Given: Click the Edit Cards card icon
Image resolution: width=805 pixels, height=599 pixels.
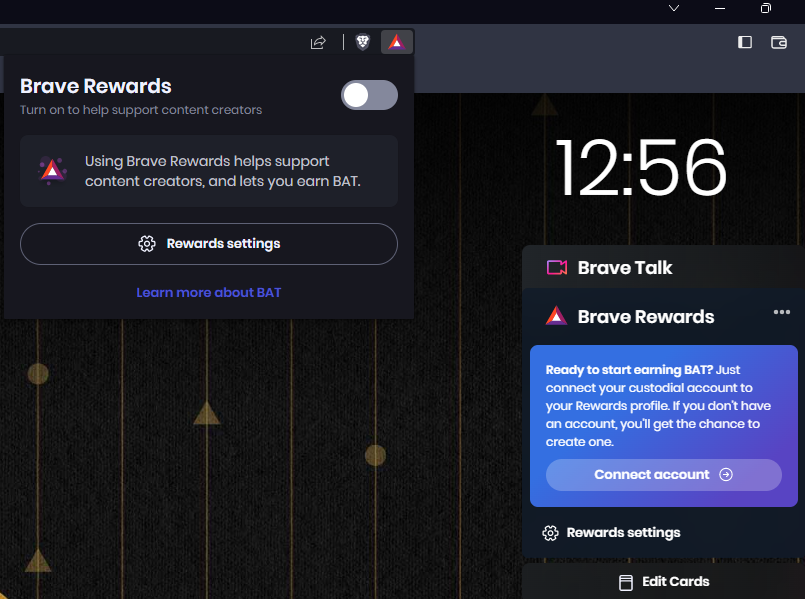Looking at the screenshot, I should coord(625,581).
